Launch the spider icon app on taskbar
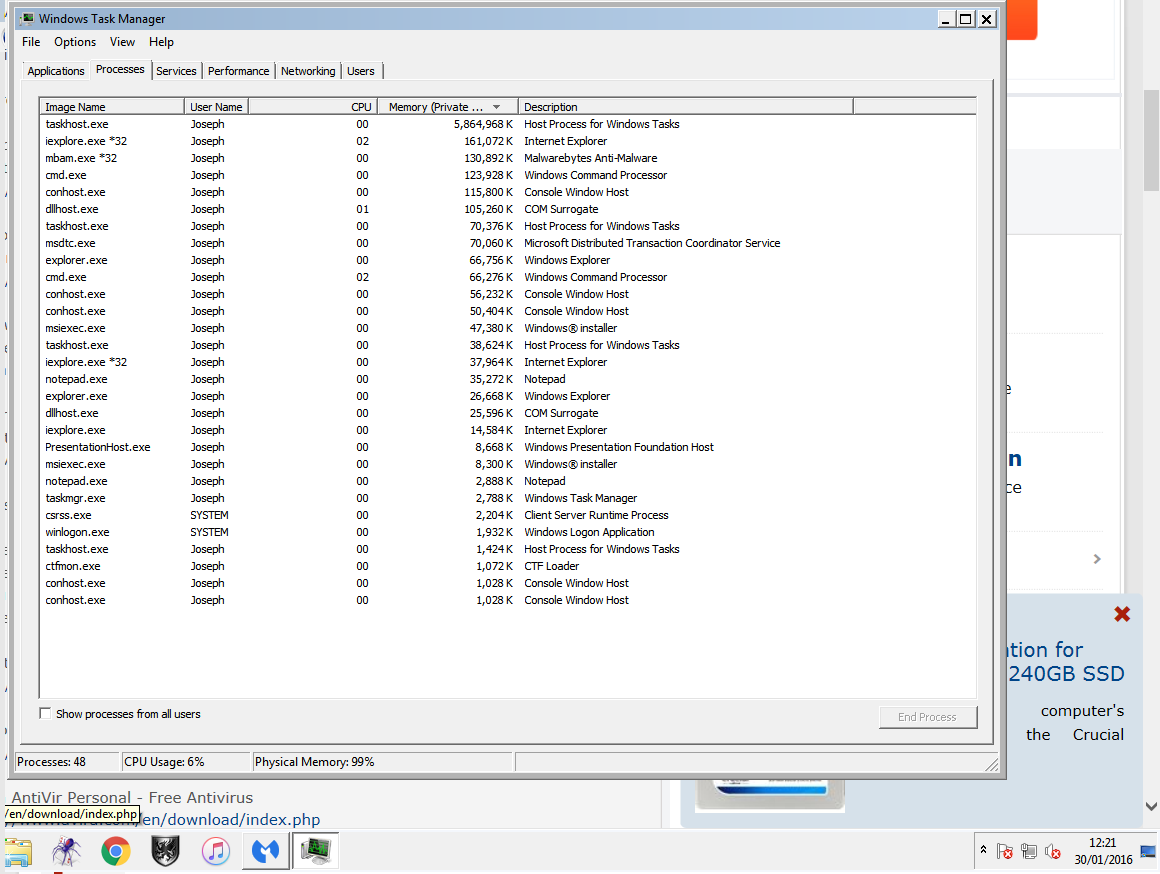The width and height of the screenshot is (1160, 874). pos(67,851)
